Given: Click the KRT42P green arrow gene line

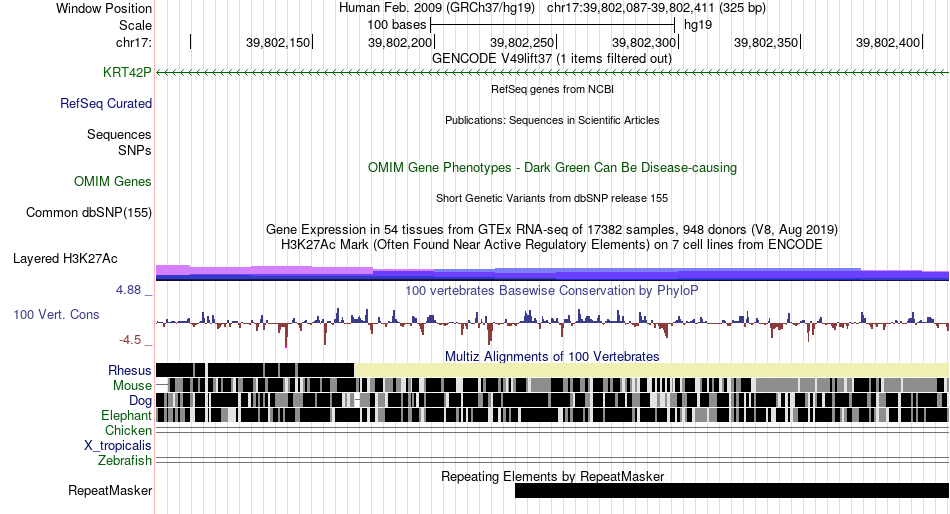Looking at the screenshot, I should 553,73.
